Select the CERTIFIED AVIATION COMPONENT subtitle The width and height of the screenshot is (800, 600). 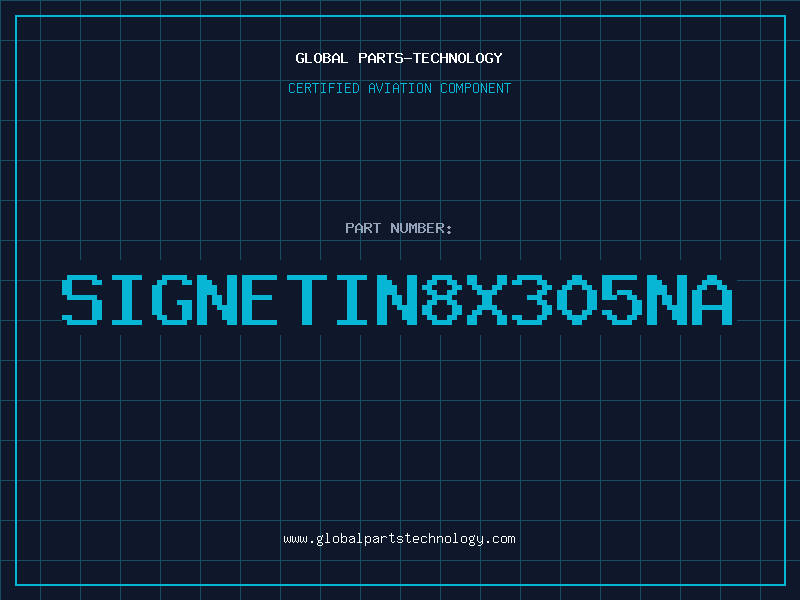click(399, 88)
